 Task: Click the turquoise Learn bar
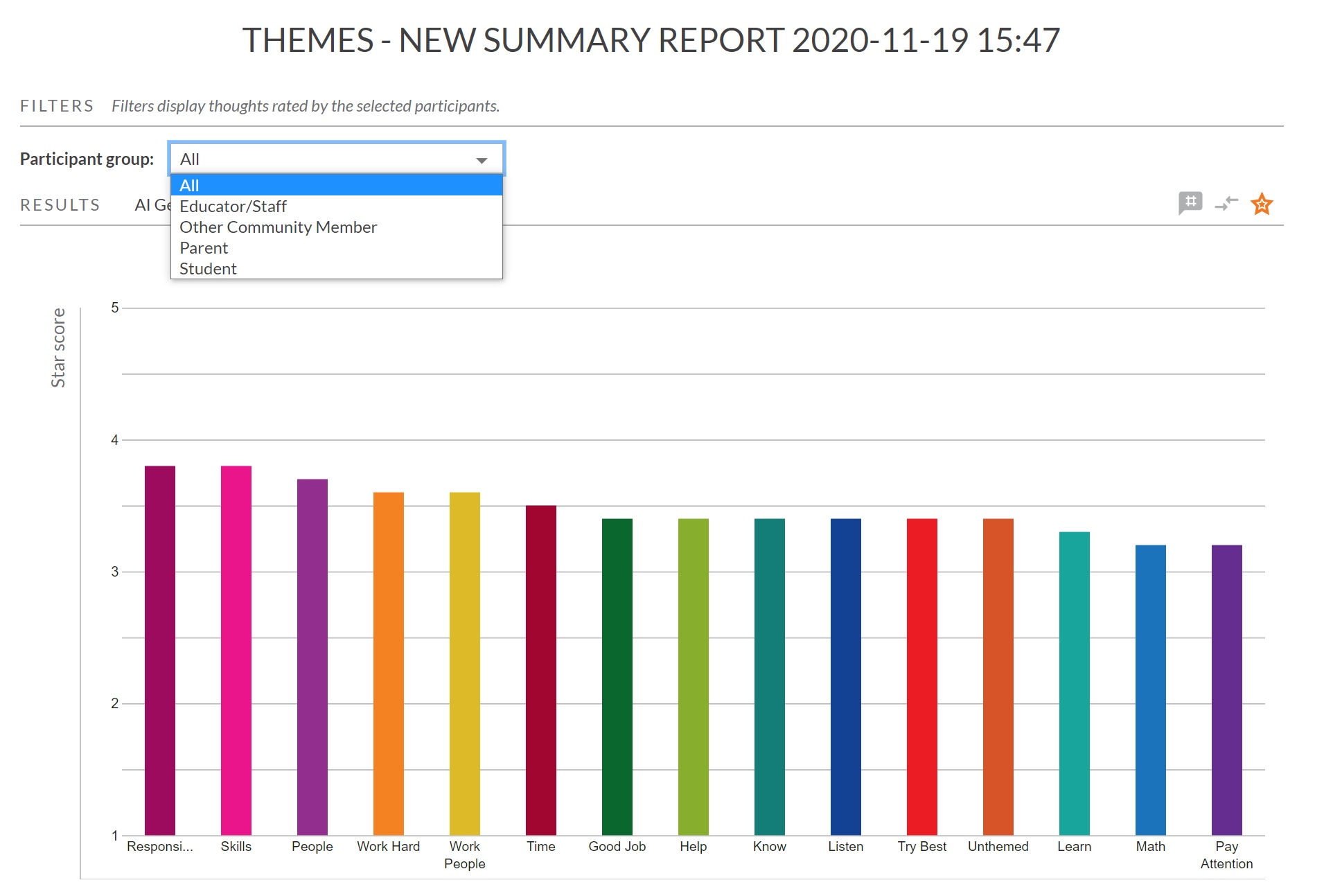(1075, 683)
